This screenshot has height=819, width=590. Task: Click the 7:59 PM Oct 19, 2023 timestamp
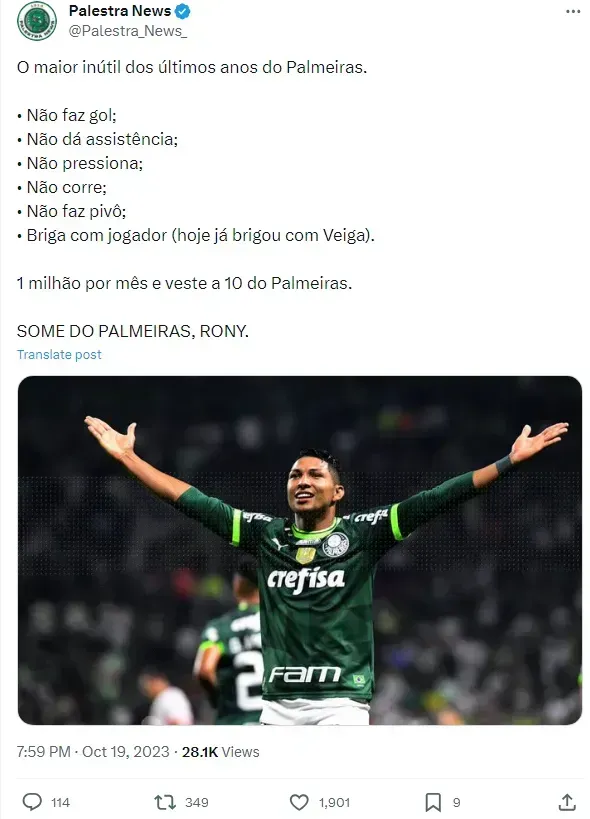pyautogui.click(x=93, y=752)
